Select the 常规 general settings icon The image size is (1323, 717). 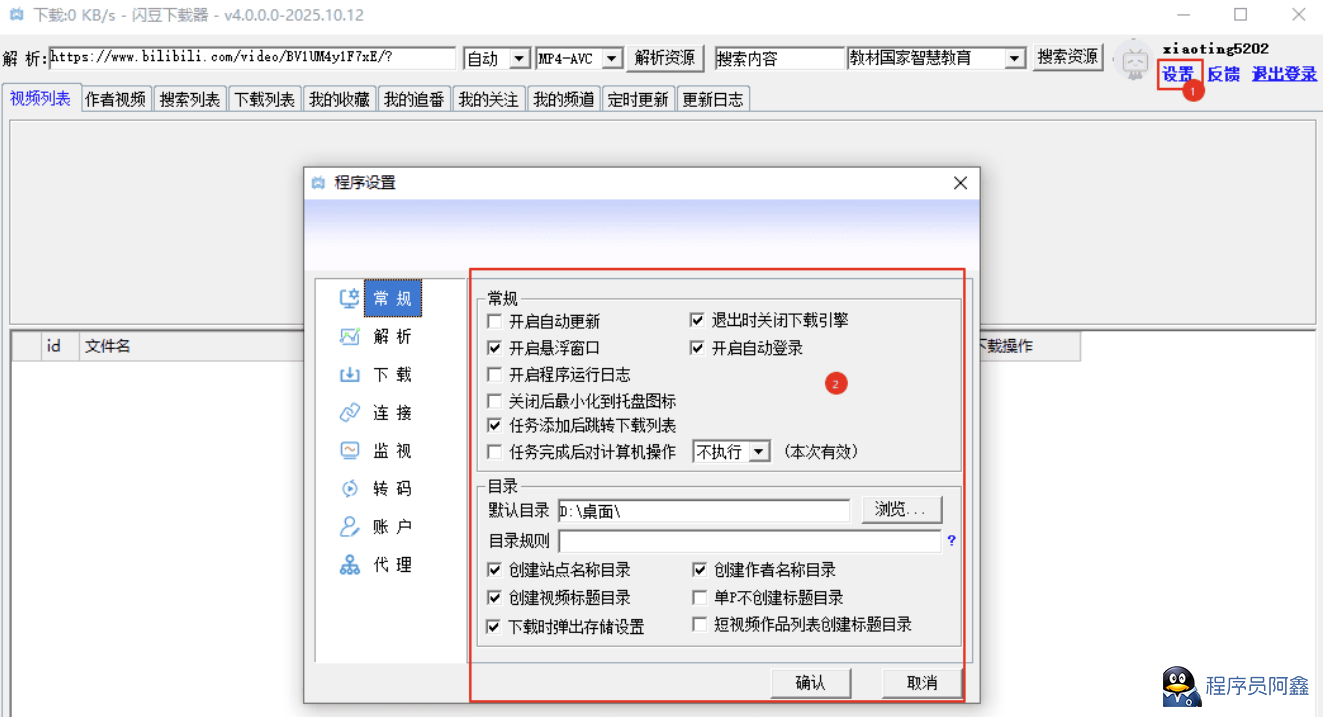pos(349,299)
